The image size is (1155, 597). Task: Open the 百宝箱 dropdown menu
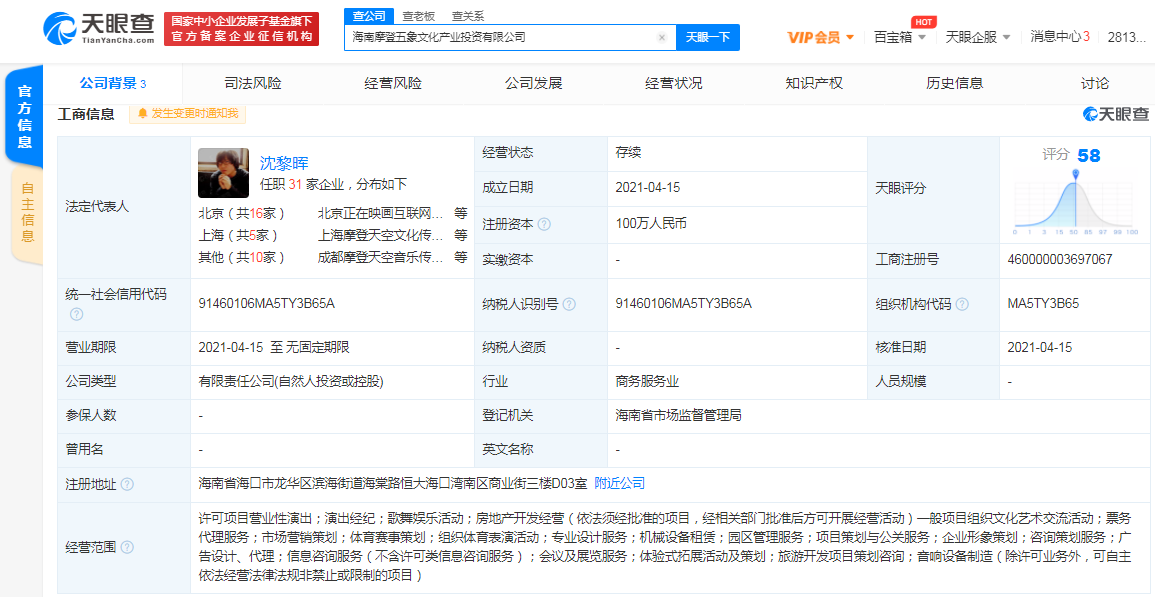tap(900, 36)
